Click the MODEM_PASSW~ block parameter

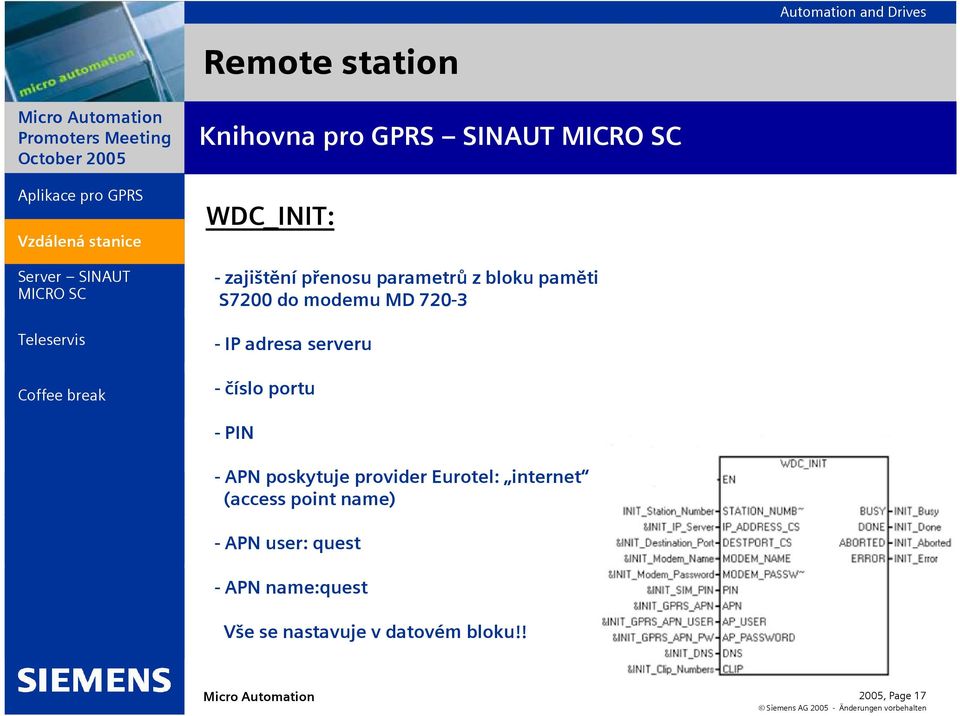tap(763, 575)
